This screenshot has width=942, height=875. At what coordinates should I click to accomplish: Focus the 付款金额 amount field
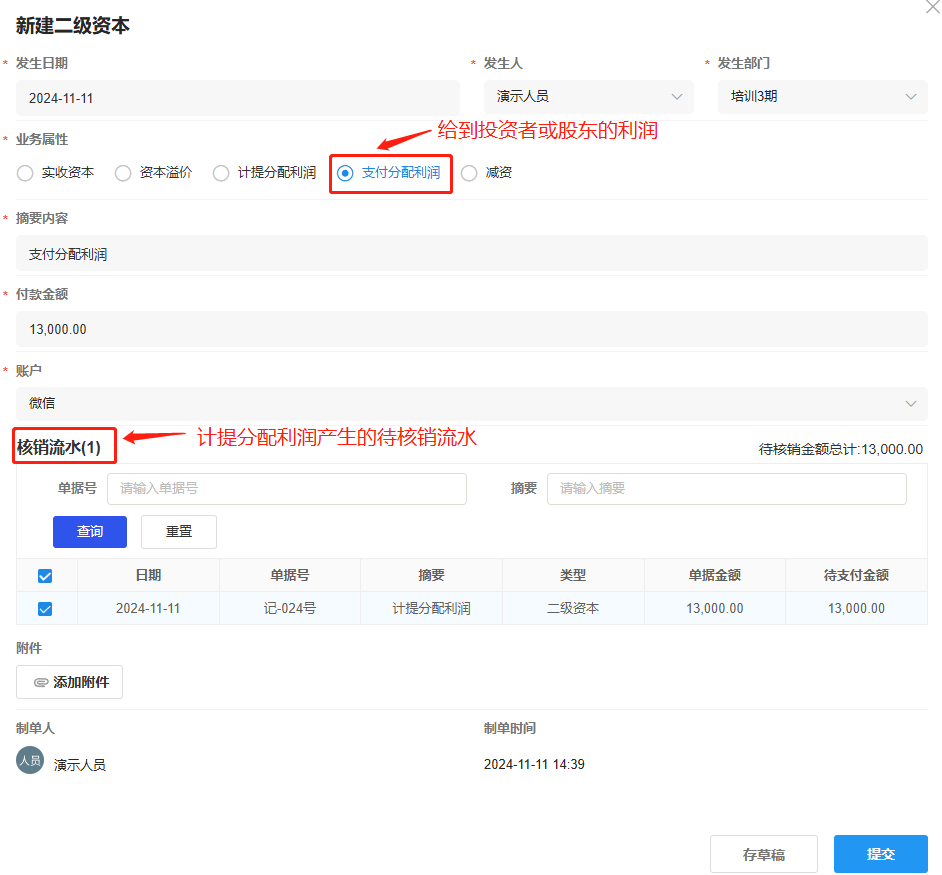pos(471,329)
